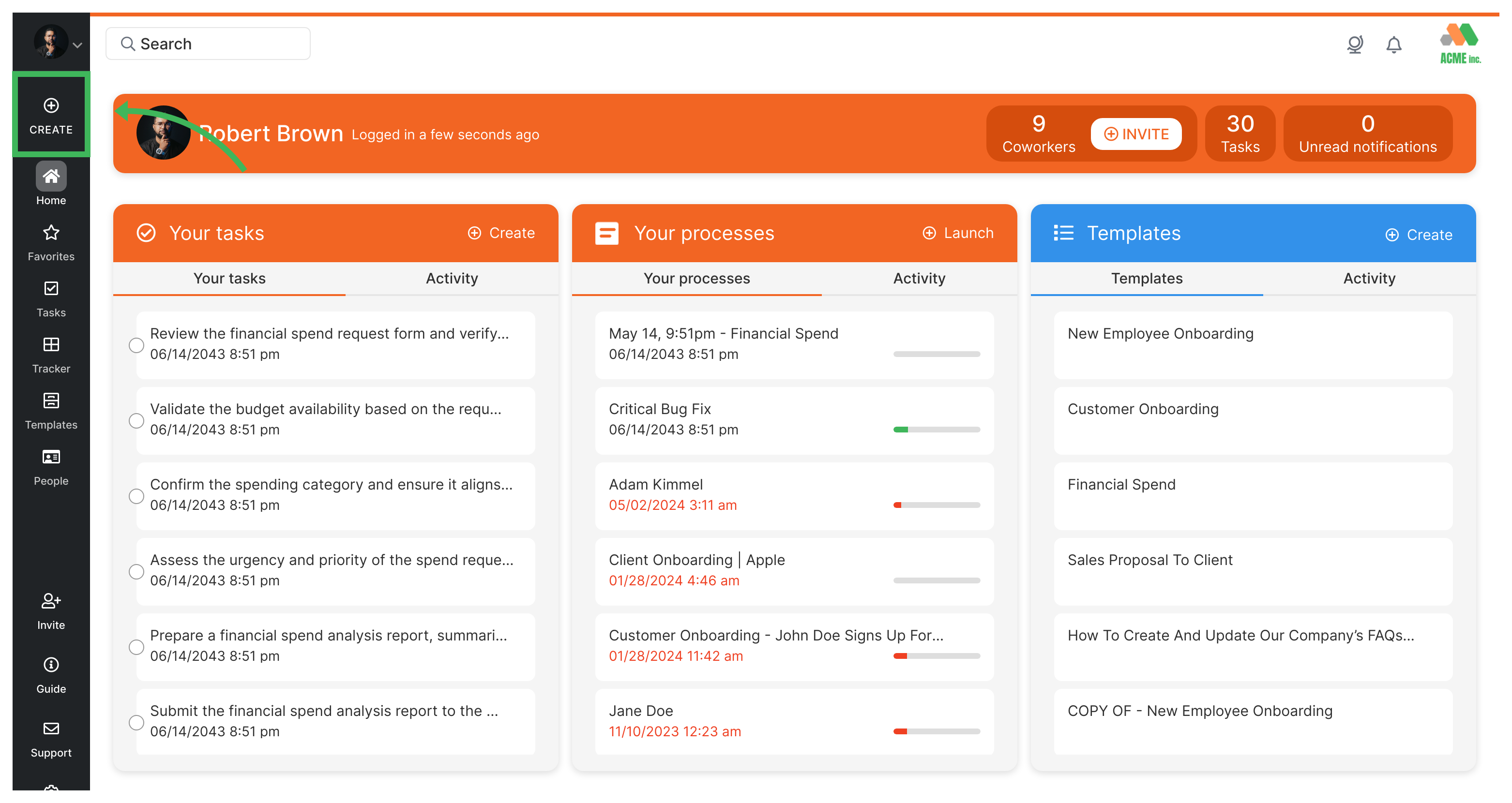Switch to Templates tab in Templates panel
This screenshot has width=1512, height=803.
pos(1147,279)
